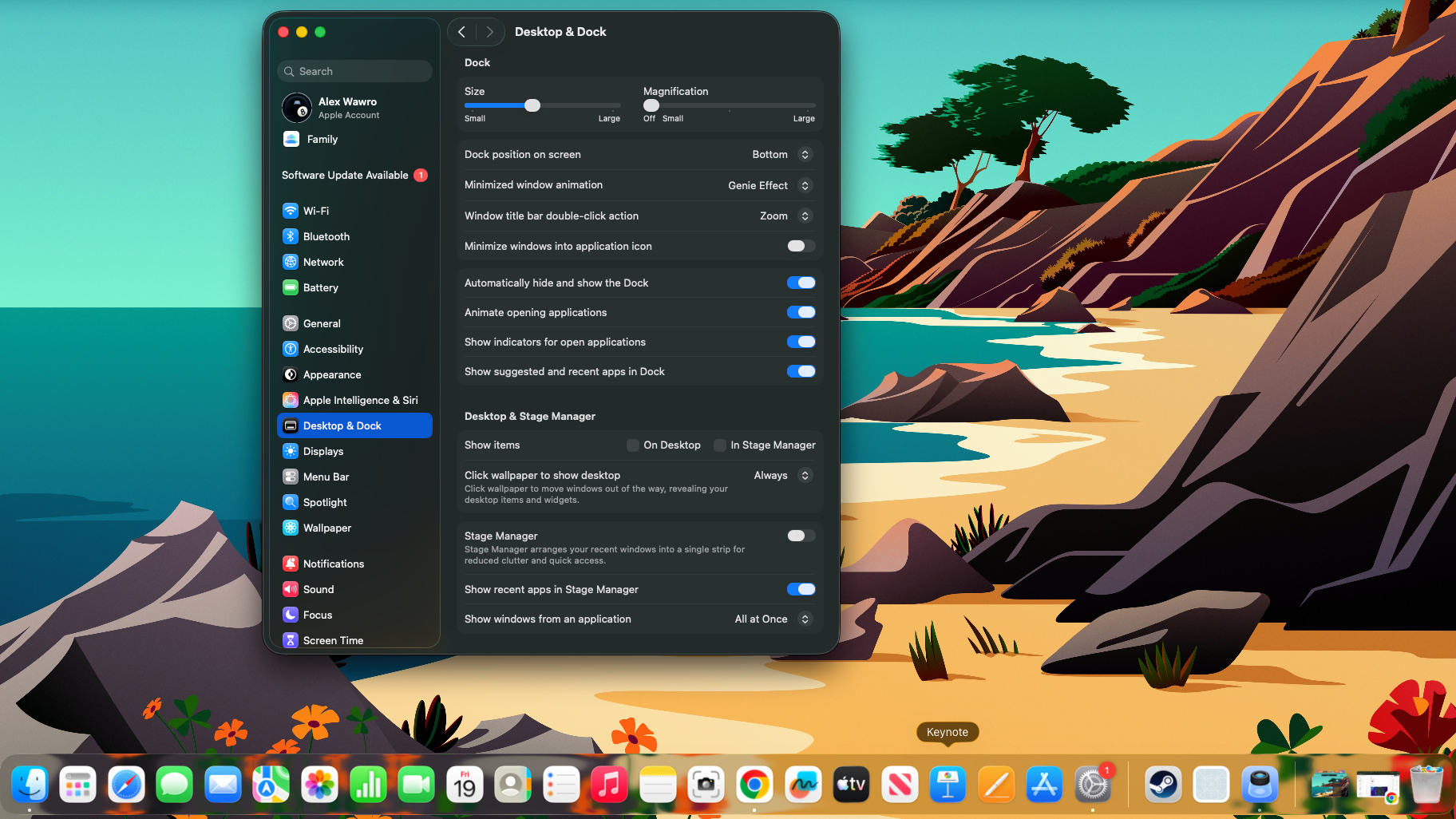Select Displays in the settings sidebar

[x=322, y=451]
